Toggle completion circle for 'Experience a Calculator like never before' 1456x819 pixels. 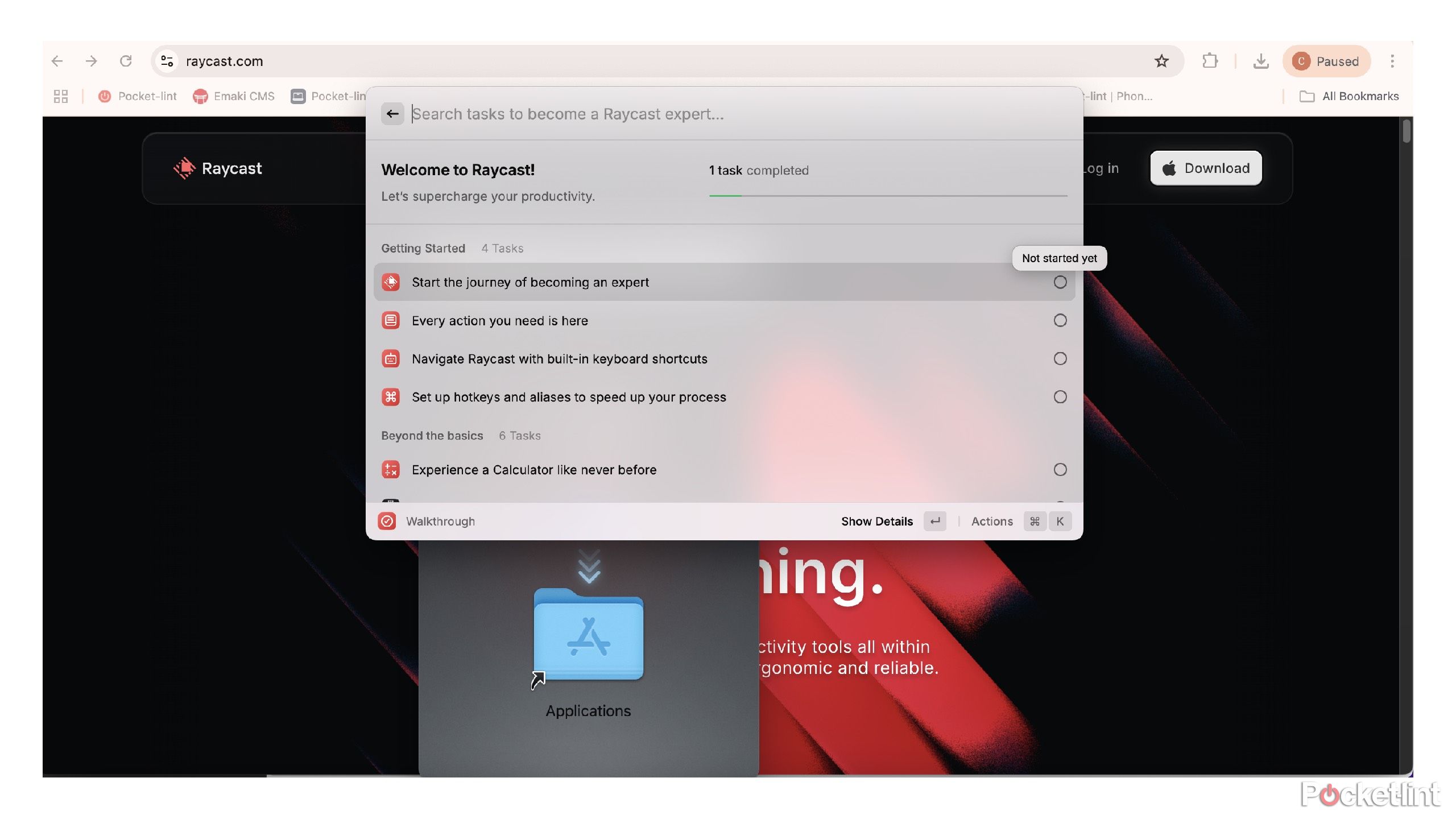point(1060,469)
